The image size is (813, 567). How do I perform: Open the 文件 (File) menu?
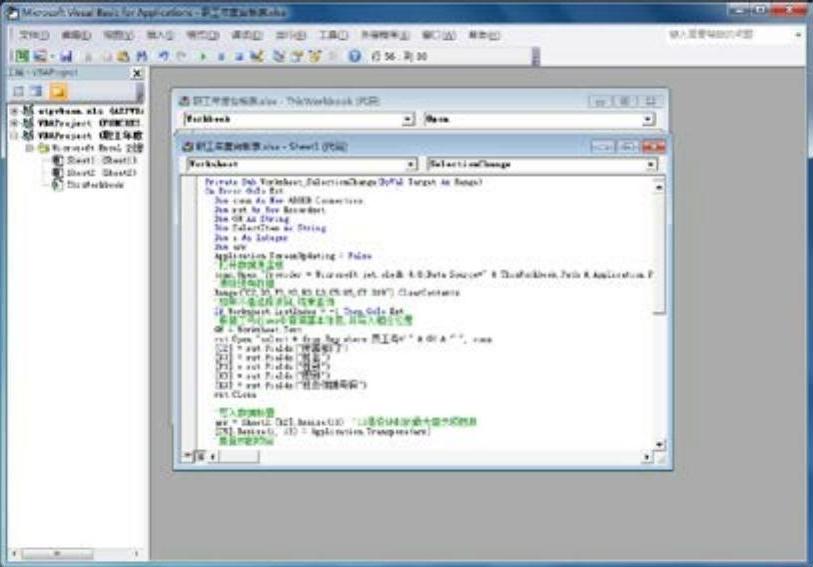click(34, 35)
